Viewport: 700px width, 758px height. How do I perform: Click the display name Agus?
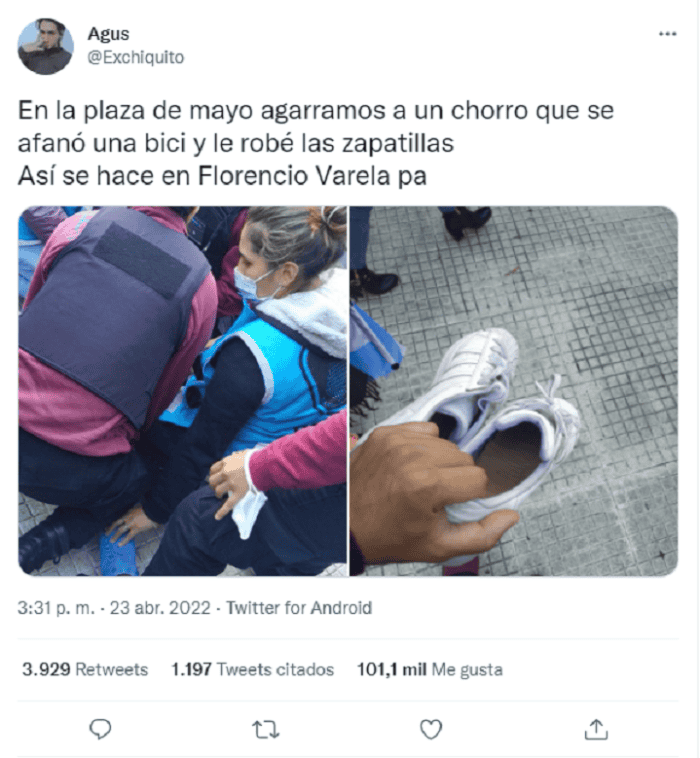pyautogui.click(x=108, y=34)
